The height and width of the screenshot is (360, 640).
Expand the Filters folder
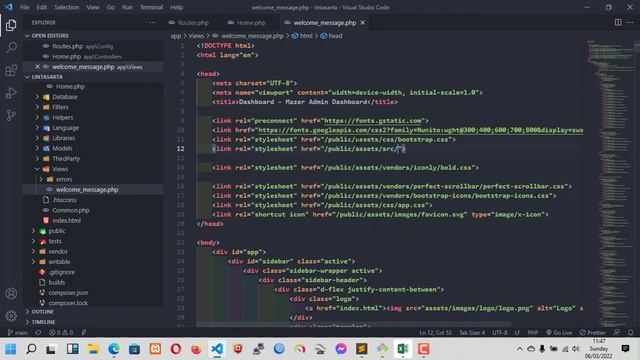60,107
